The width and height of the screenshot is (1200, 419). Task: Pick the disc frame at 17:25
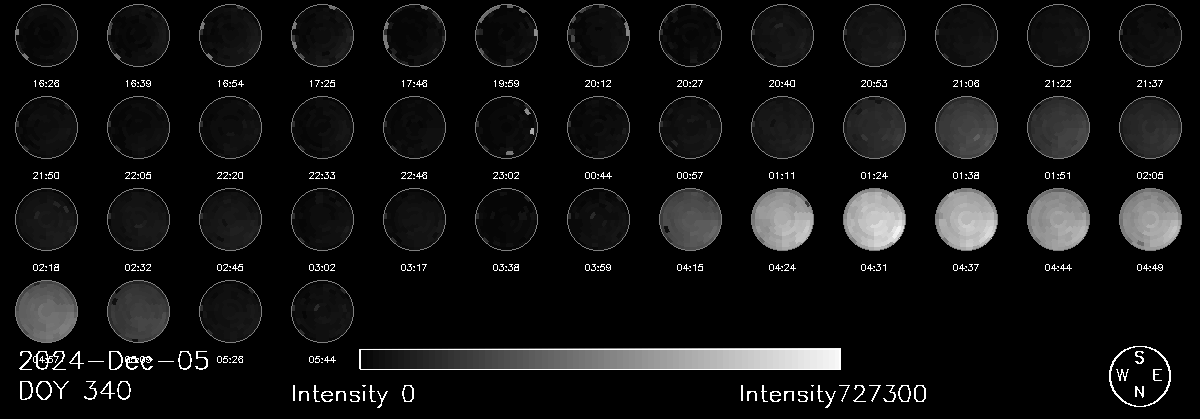click(x=322, y=35)
